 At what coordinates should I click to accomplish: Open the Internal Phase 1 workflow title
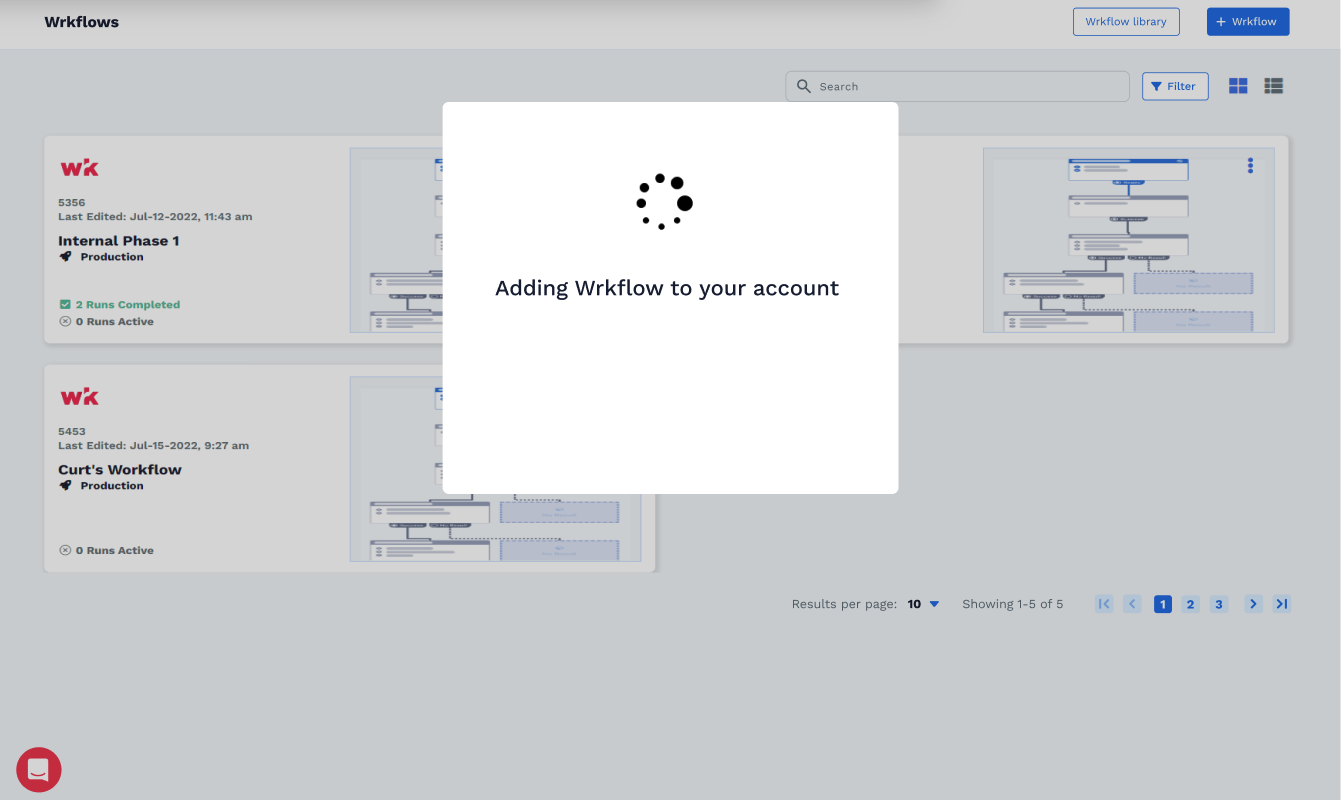tap(119, 241)
